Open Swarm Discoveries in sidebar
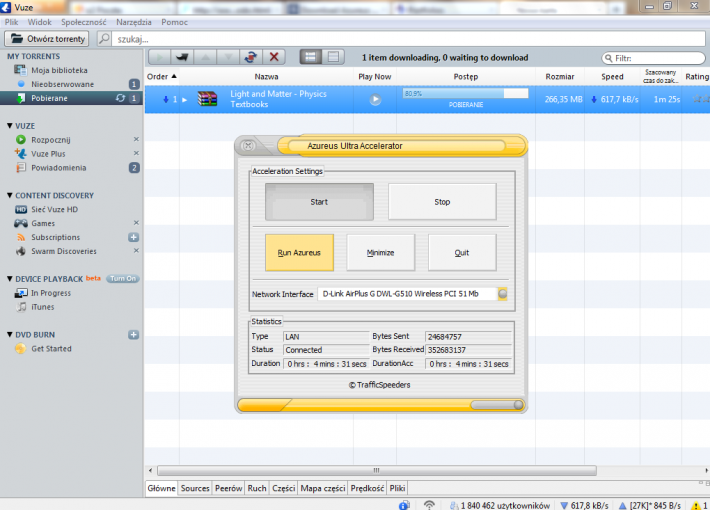Image resolution: width=710 pixels, height=510 pixels. (x=63, y=251)
